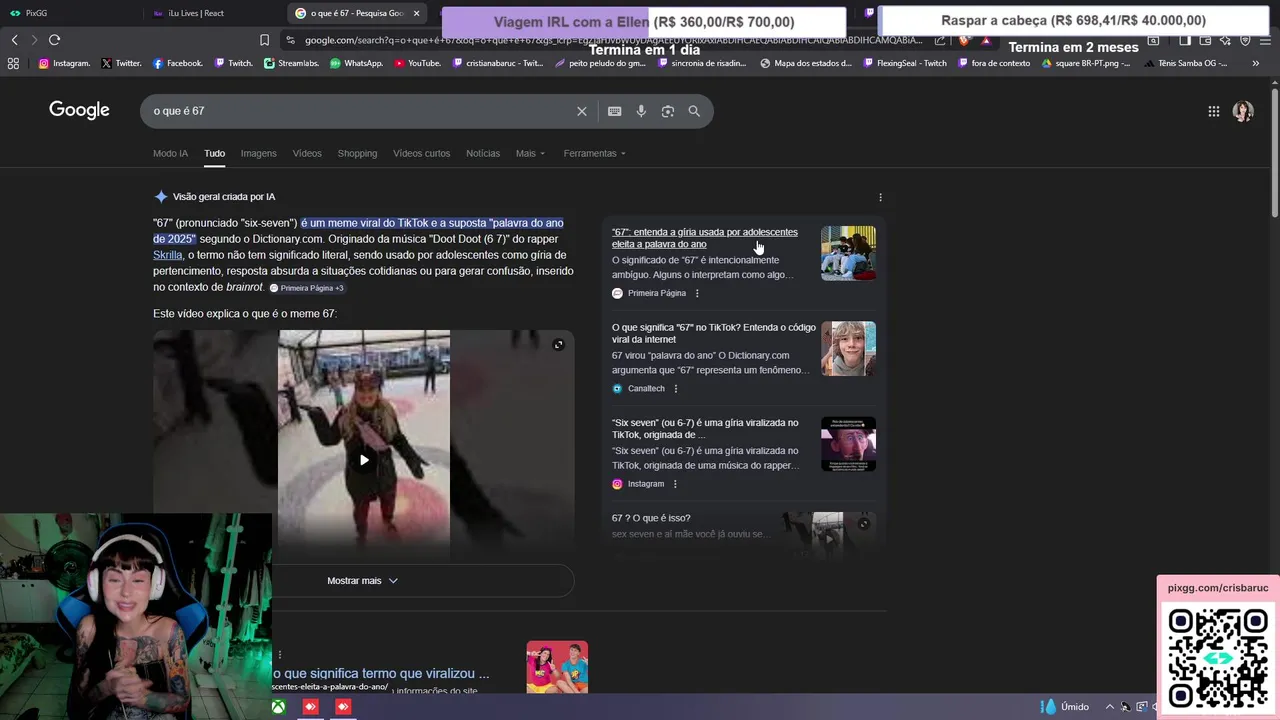The image size is (1280, 720).
Task: Select the Imagens search tab
Action: [x=258, y=153]
